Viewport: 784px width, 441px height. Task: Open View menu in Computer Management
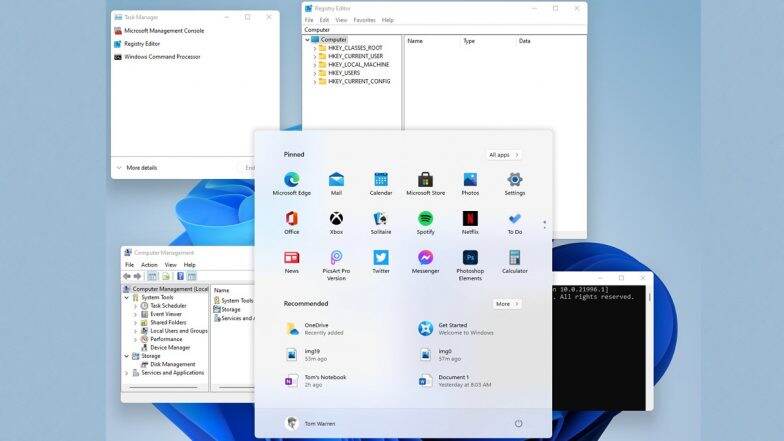[170, 264]
